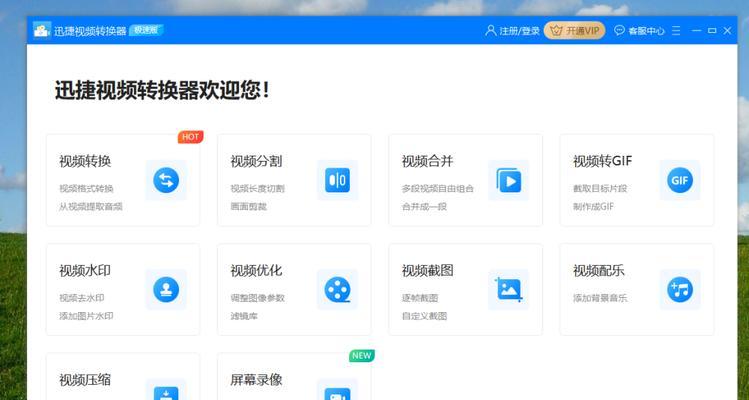The width and height of the screenshot is (749, 400).
Task: Click the 从视频提取音频 description text
Action: pos(91,206)
